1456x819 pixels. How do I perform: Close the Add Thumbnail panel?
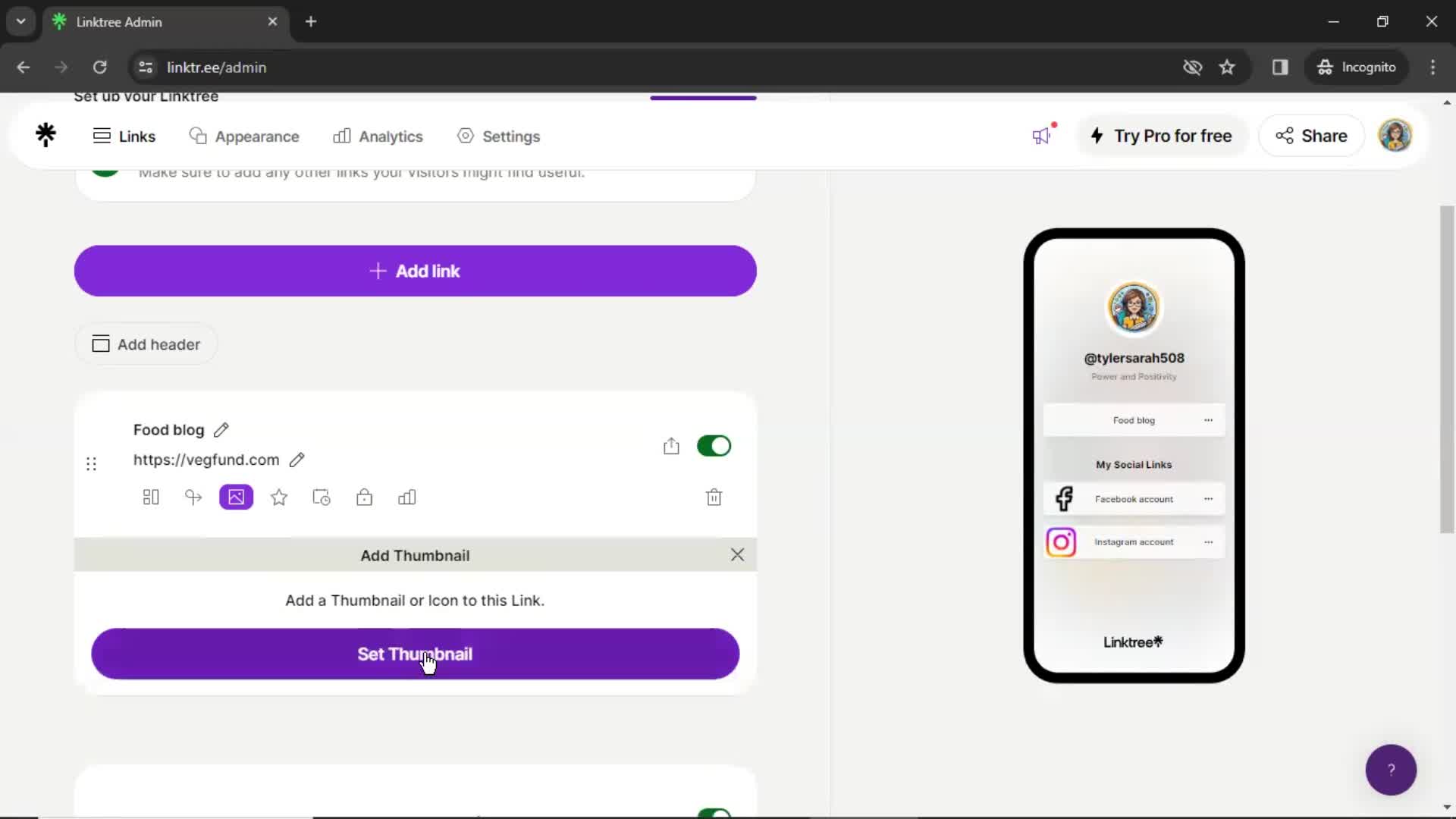click(x=736, y=555)
